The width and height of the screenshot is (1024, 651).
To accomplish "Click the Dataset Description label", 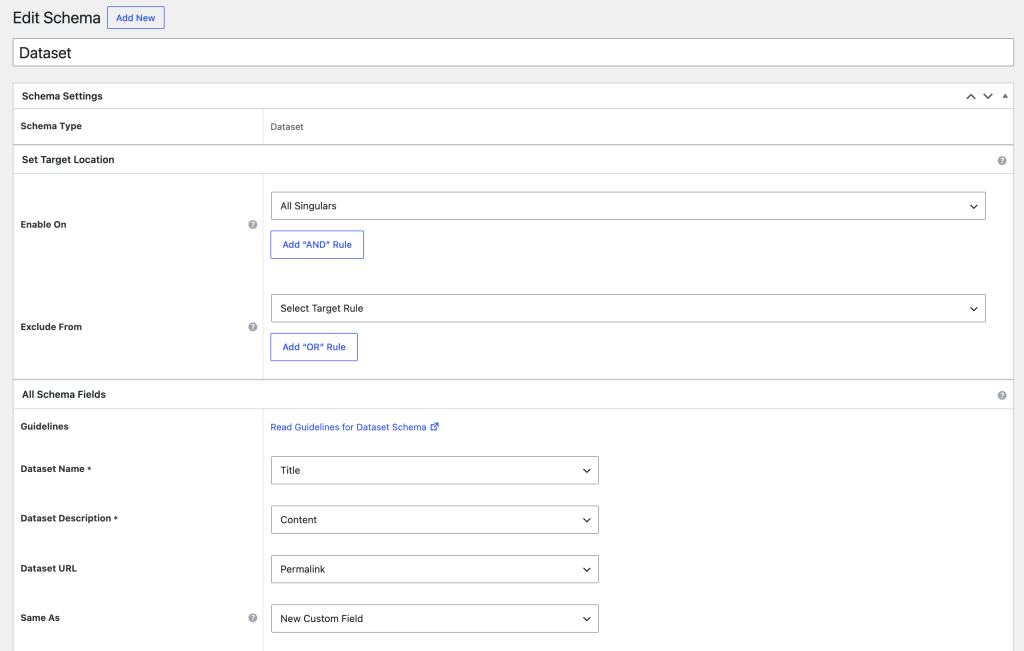I will pyautogui.click(x=69, y=518).
